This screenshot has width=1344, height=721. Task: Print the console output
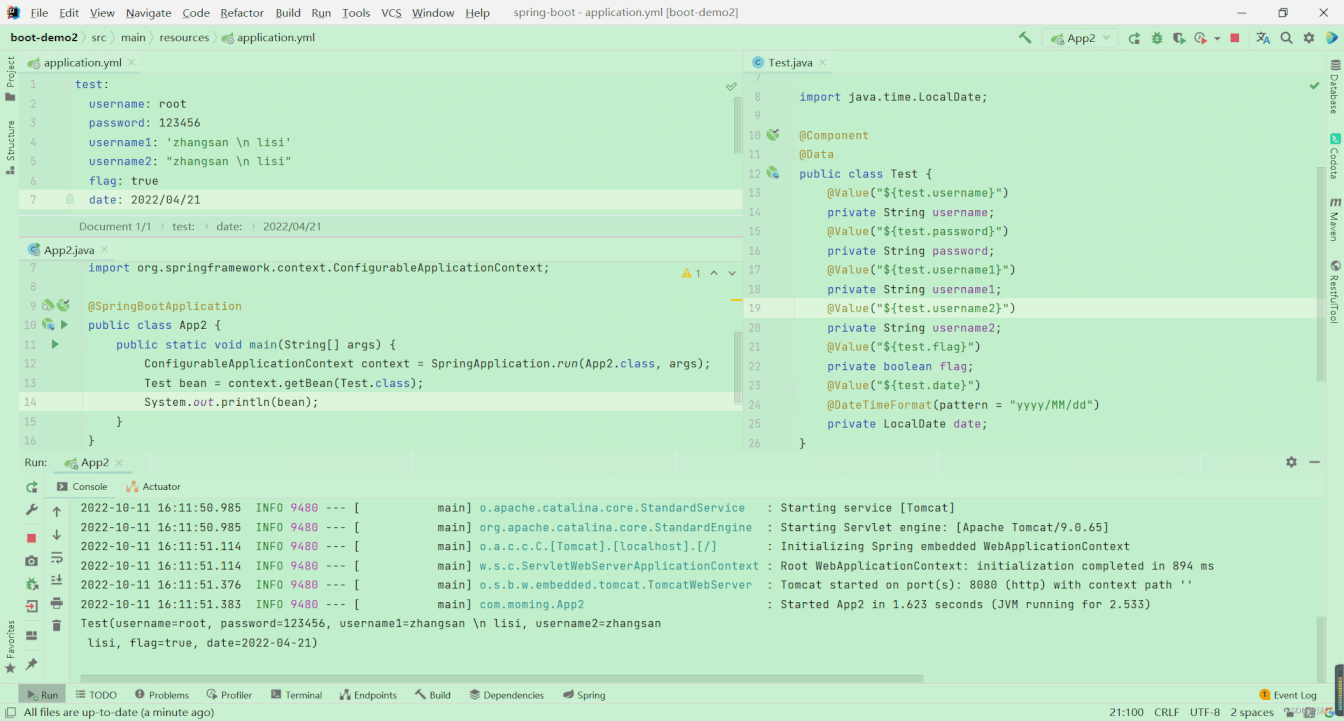tap(57, 603)
